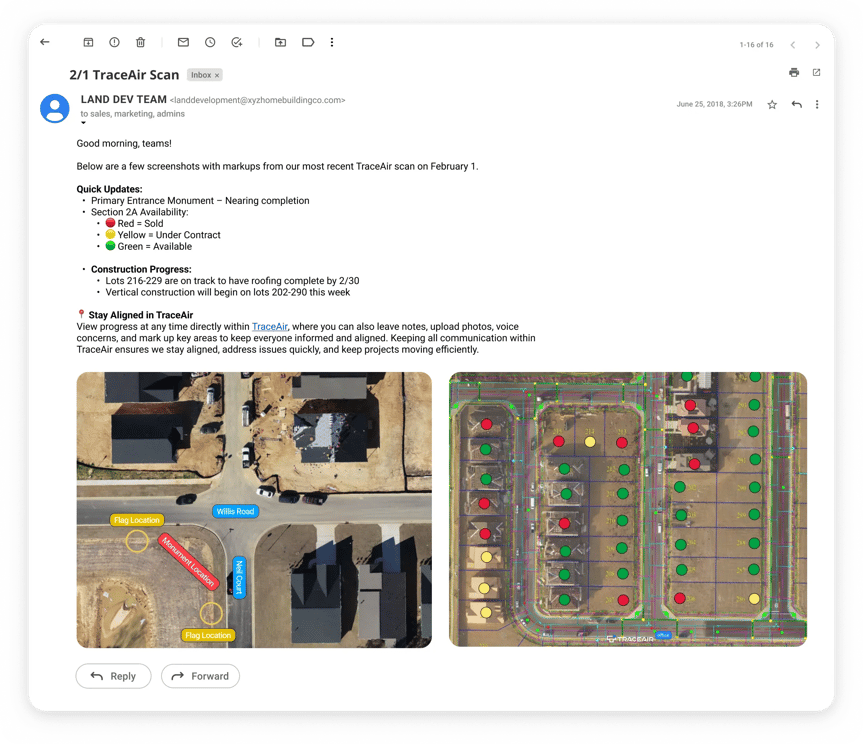Forward the email
Screen dimensions: 863x744
(200, 676)
